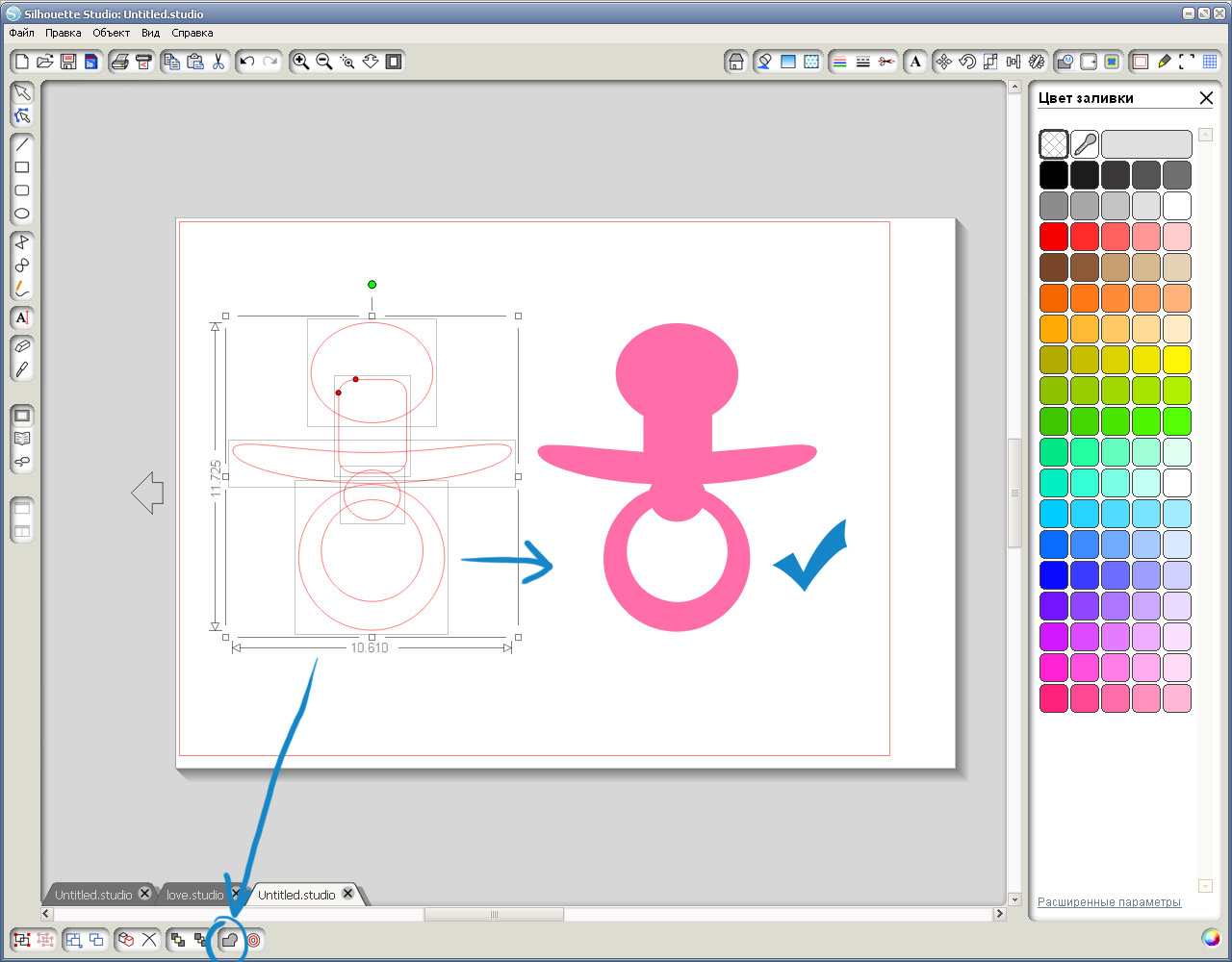Click the current fill color preview box
Viewport: 1232px width, 962px height.
coord(1146,144)
